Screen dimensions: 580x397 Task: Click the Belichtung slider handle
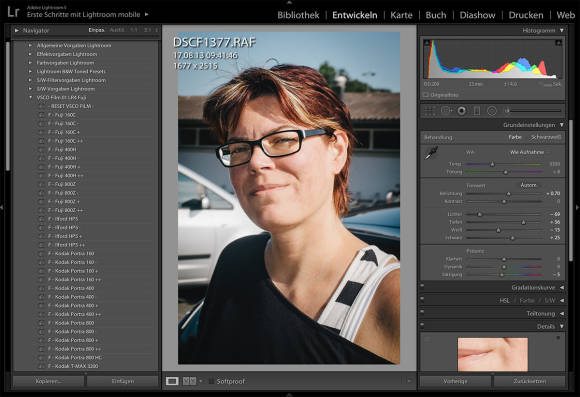point(508,194)
